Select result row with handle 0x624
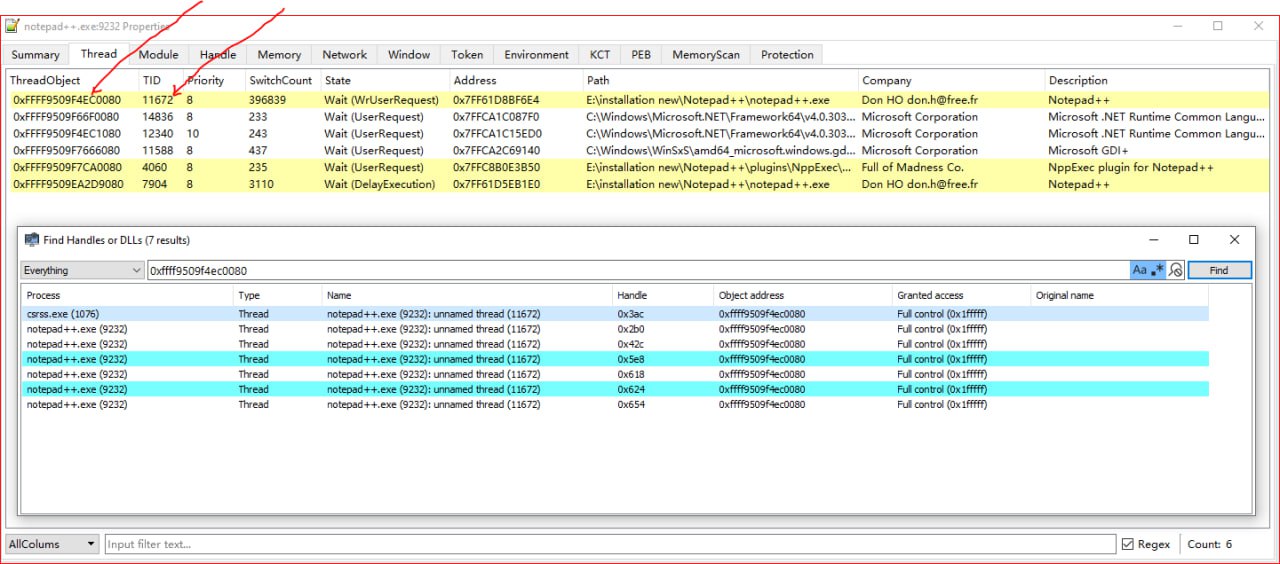Image resolution: width=1280 pixels, height=564 pixels. pos(615,389)
